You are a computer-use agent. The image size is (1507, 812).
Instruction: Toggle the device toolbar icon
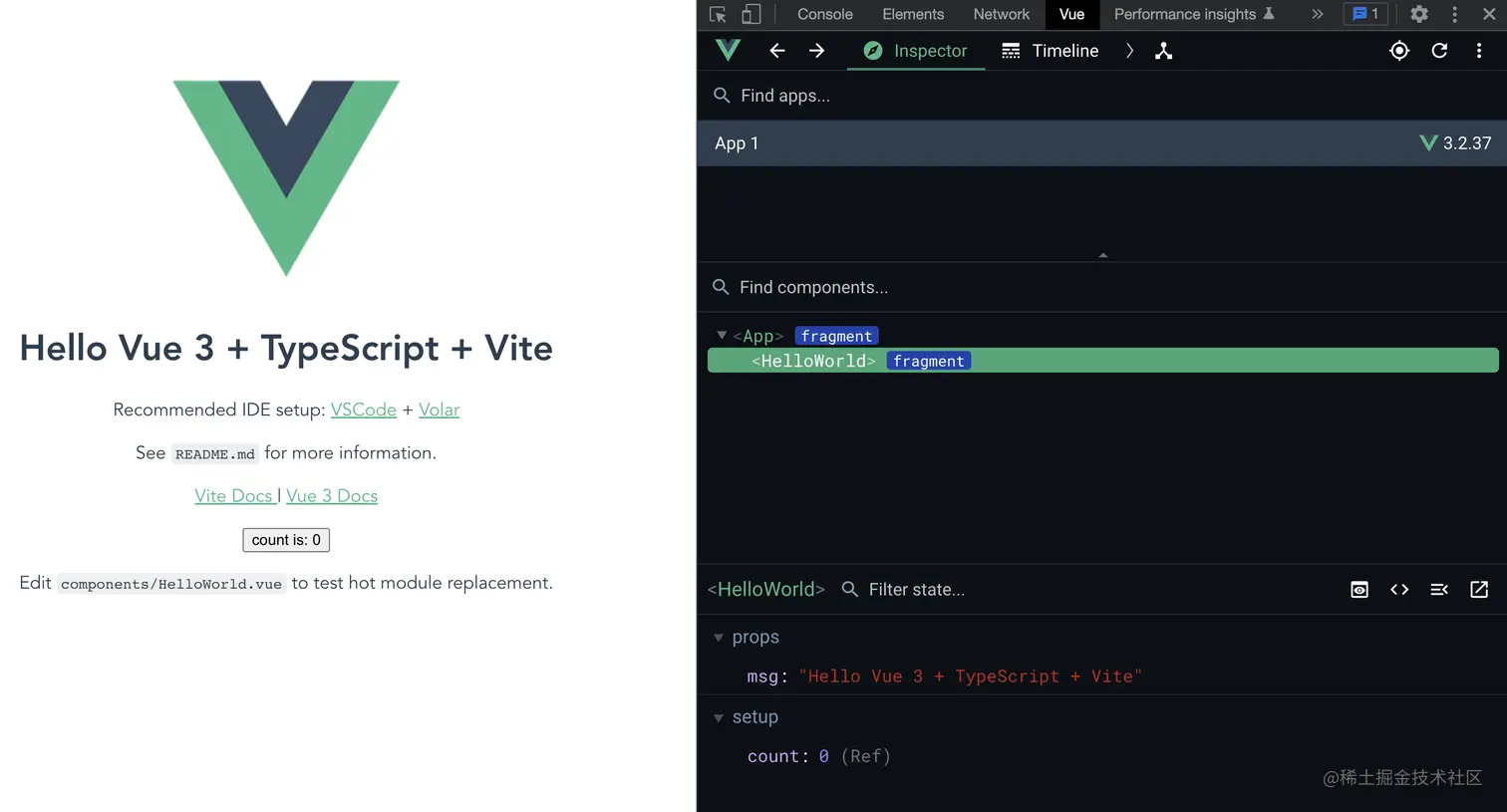click(x=751, y=14)
